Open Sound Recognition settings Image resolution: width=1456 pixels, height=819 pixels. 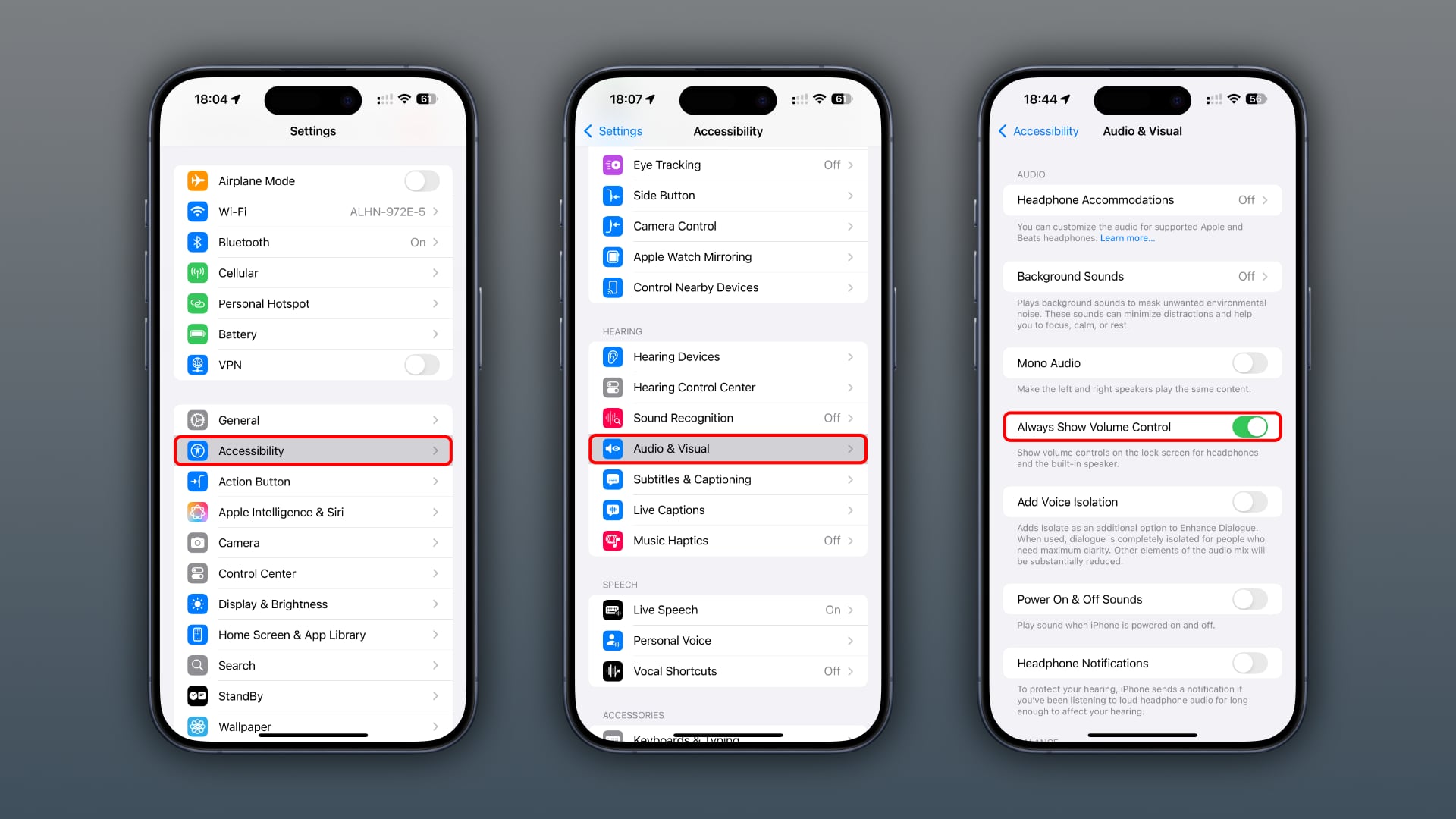[x=728, y=417]
